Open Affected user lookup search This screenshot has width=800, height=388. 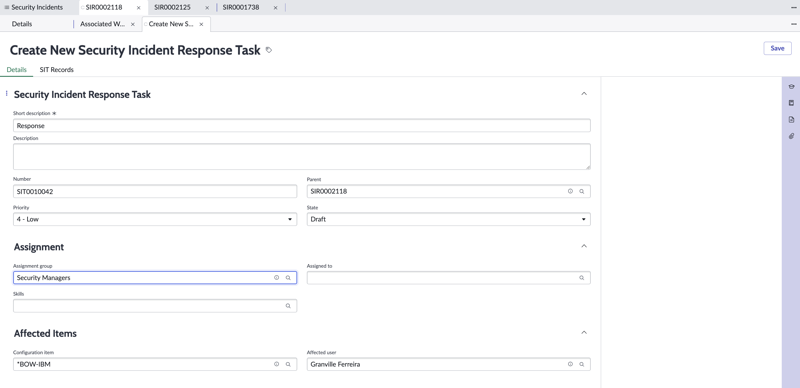pyautogui.click(x=582, y=365)
